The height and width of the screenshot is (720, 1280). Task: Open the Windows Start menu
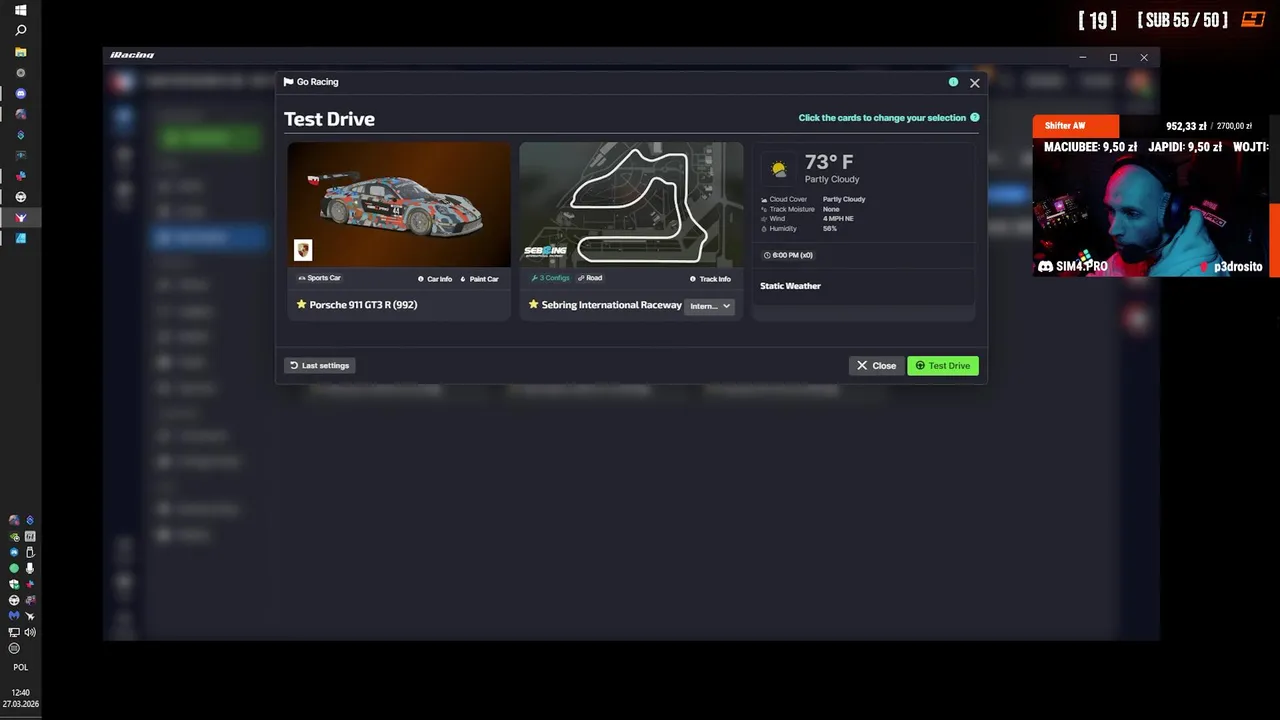point(21,10)
